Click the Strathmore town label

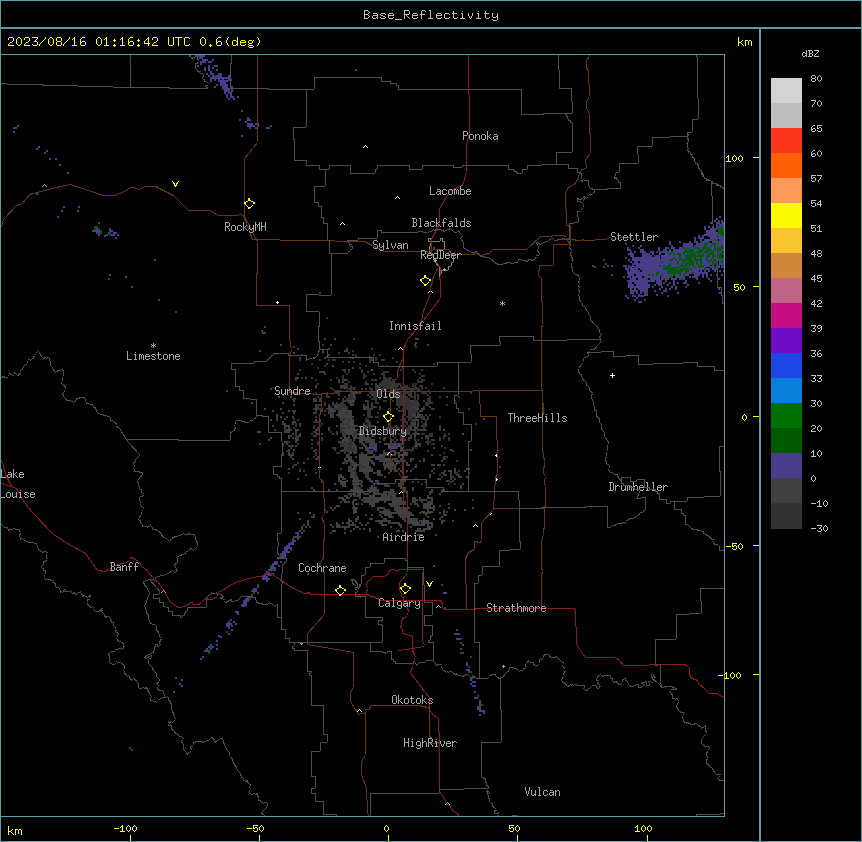[516, 608]
